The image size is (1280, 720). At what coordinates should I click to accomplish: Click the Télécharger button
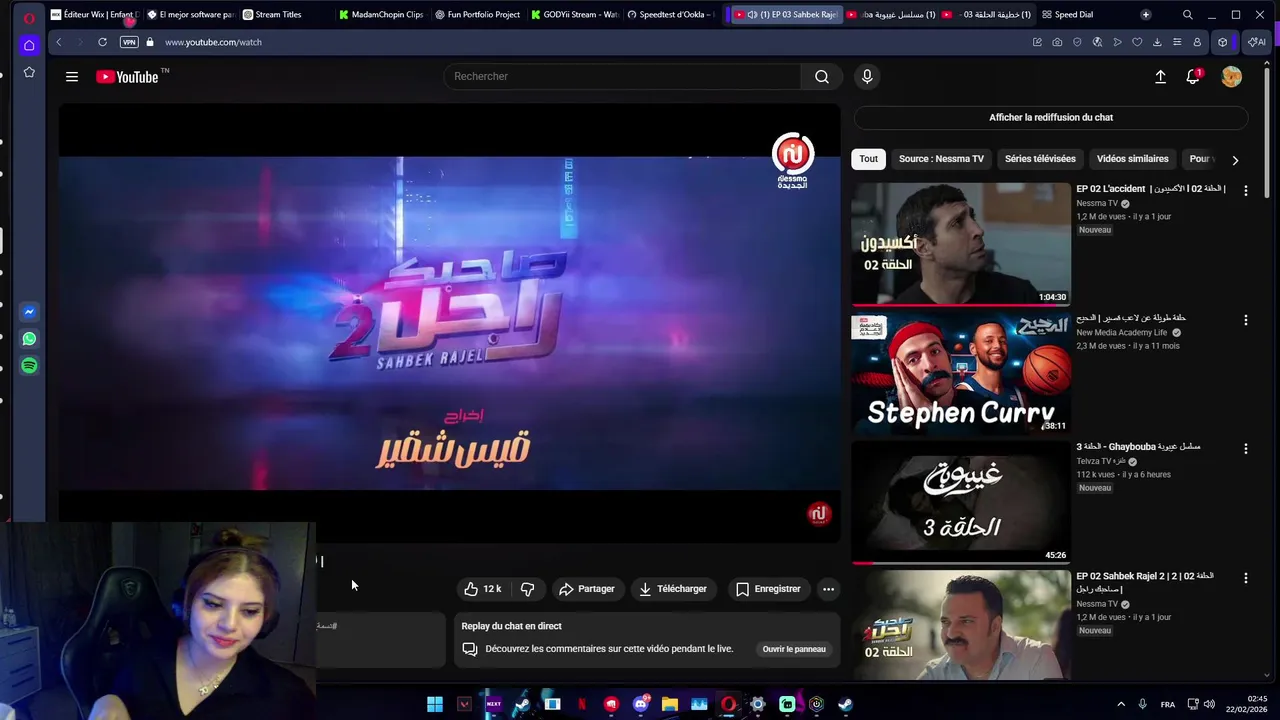click(x=673, y=589)
